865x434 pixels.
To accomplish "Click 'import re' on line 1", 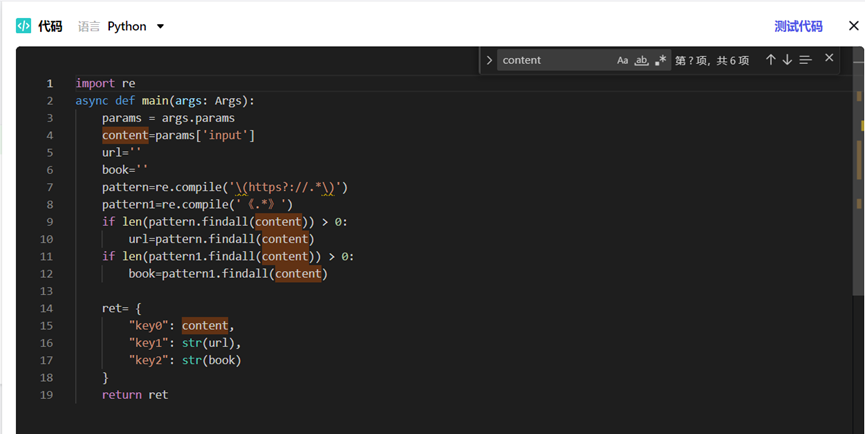I will [105, 83].
